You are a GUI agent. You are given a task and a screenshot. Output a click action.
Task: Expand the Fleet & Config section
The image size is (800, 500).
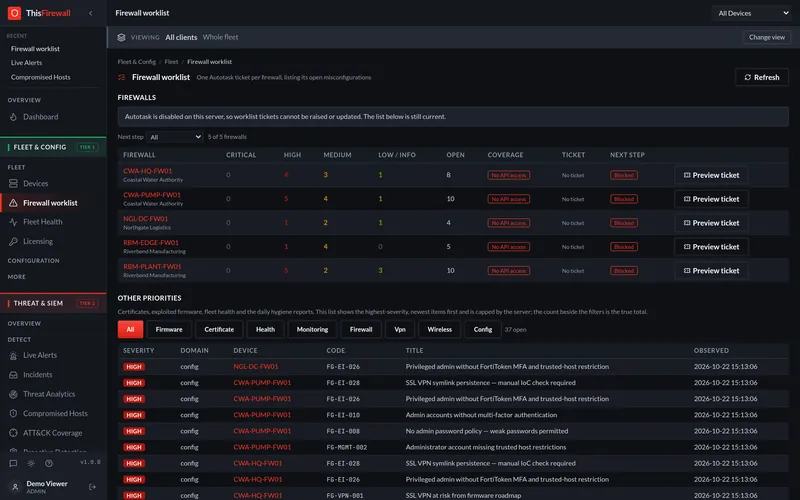[x=53, y=147]
